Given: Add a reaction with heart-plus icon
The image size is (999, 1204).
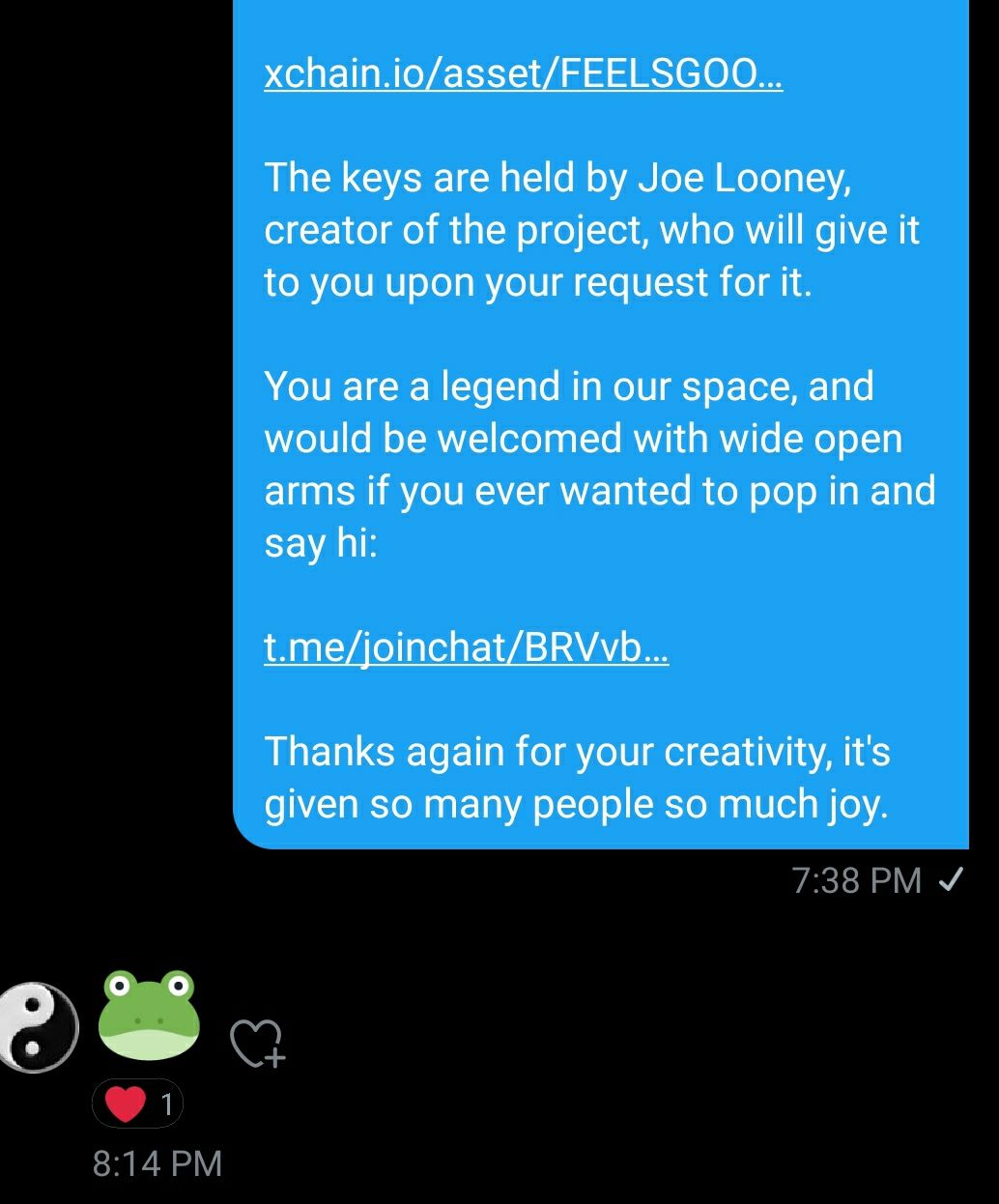Looking at the screenshot, I should 257,1043.
